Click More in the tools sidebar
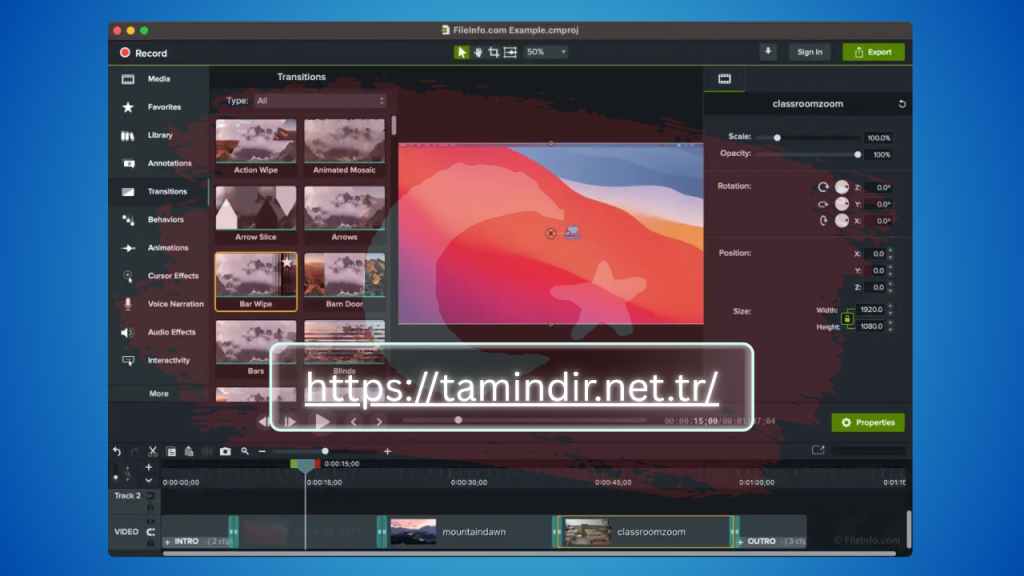 [x=159, y=394]
